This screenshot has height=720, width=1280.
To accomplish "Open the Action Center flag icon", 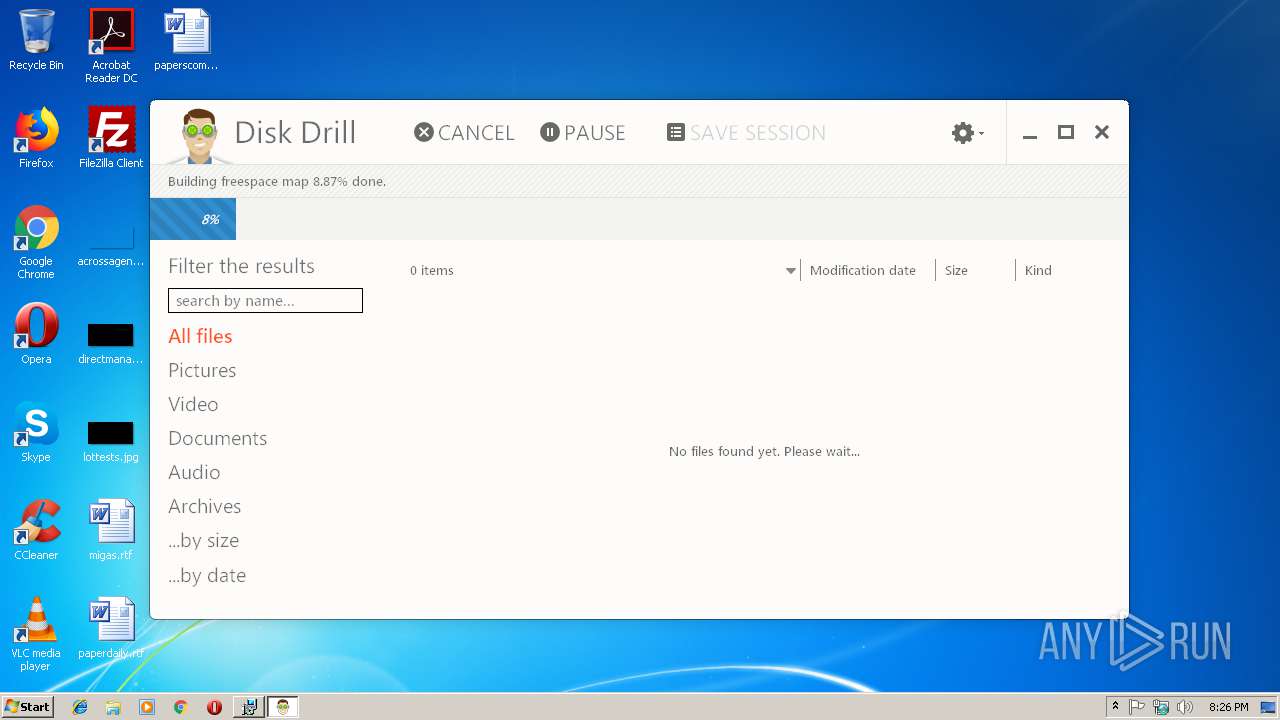I will click(x=1137, y=707).
